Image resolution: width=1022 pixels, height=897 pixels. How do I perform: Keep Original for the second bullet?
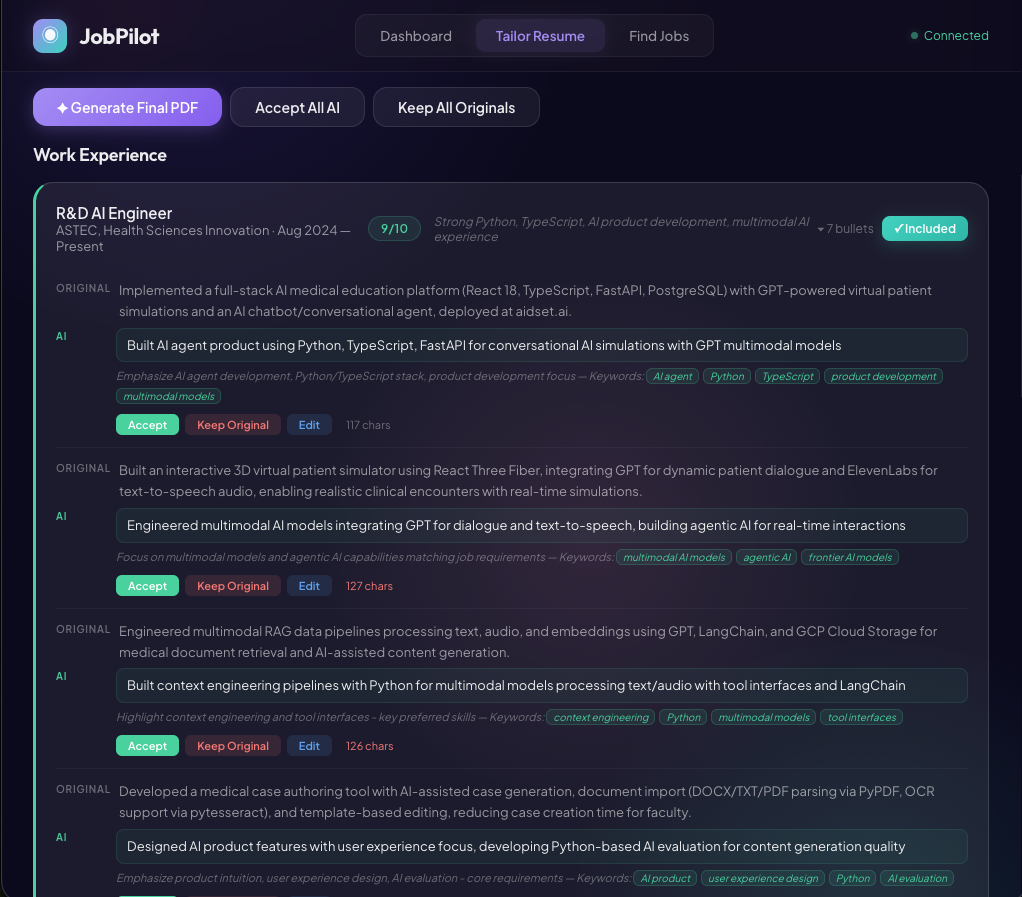(x=232, y=585)
